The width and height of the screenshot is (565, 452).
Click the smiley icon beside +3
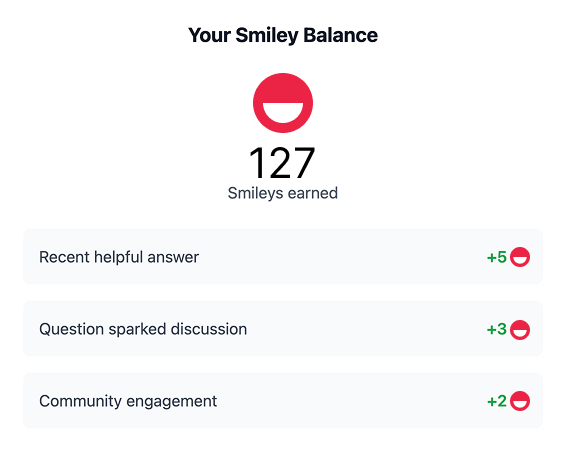(520, 329)
